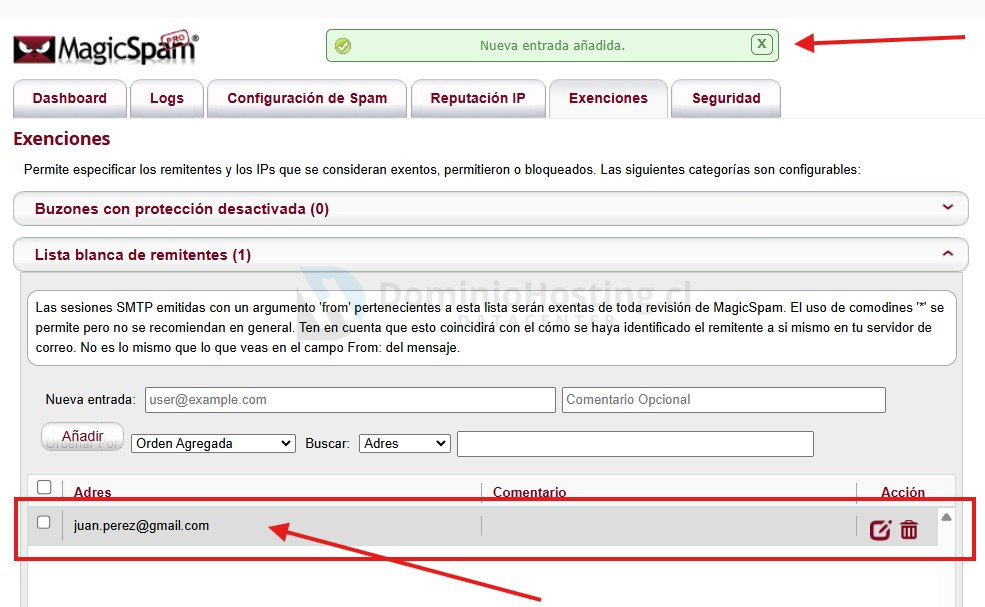This screenshot has width=985, height=607.
Task: Click the 'Nueva entrada' email input field
Action: point(350,400)
